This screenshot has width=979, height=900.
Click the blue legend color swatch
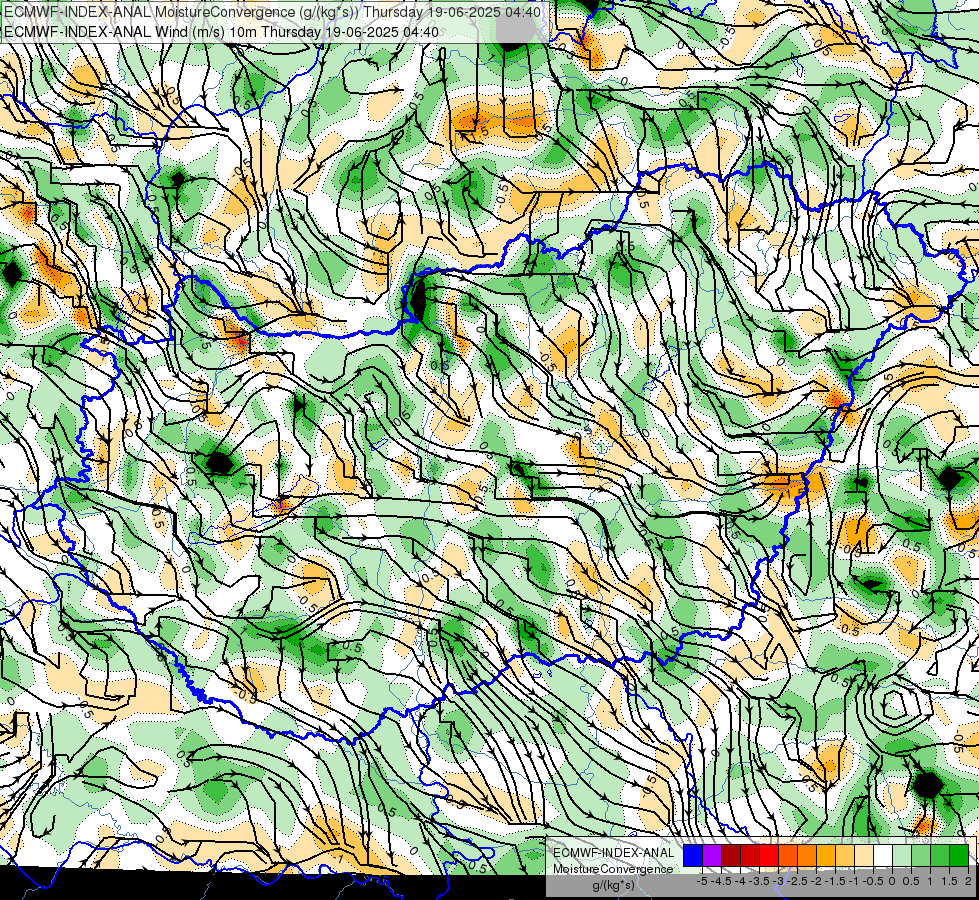(x=693, y=855)
